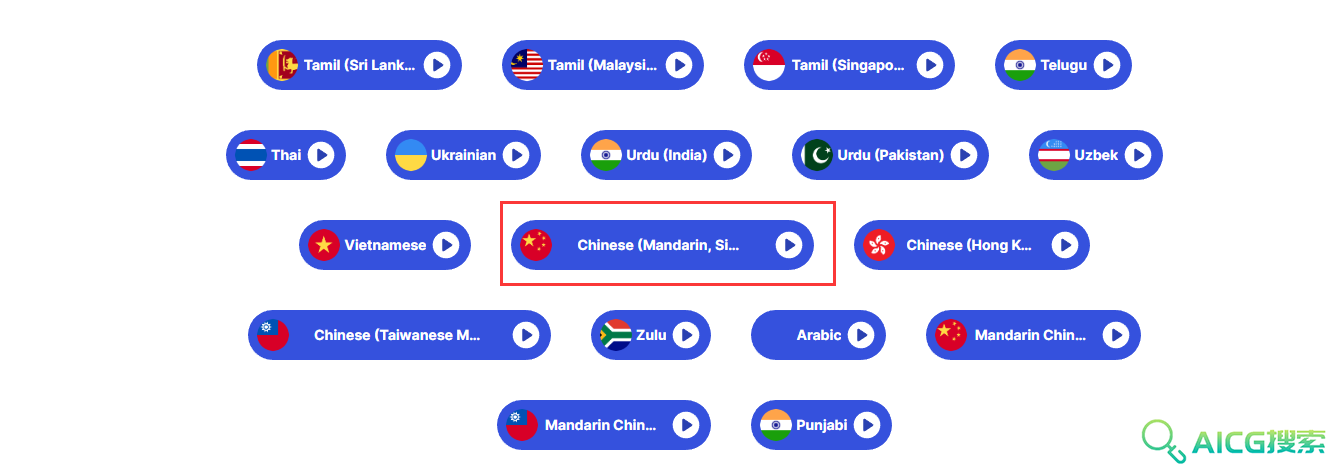
Task: Play the Chinese (Taiwanese Mandarin) sample
Action: (x=526, y=335)
